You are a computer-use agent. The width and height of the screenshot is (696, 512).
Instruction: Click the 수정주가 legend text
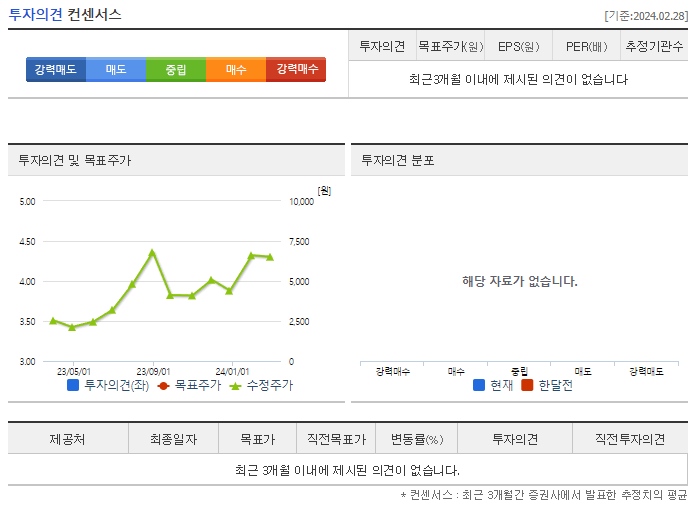click(x=270, y=385)
